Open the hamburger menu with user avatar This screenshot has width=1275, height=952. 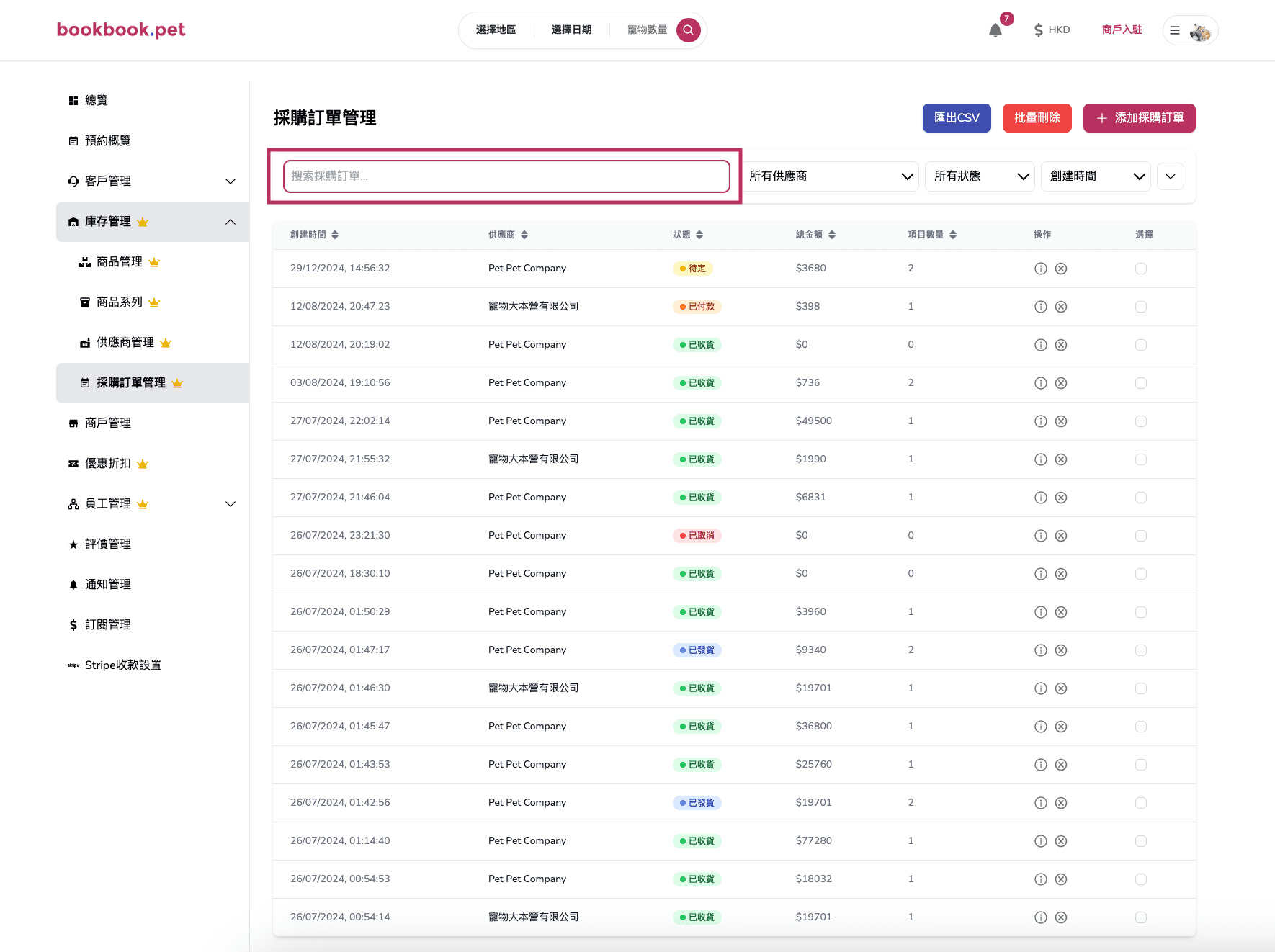[x=1190, y=30]
